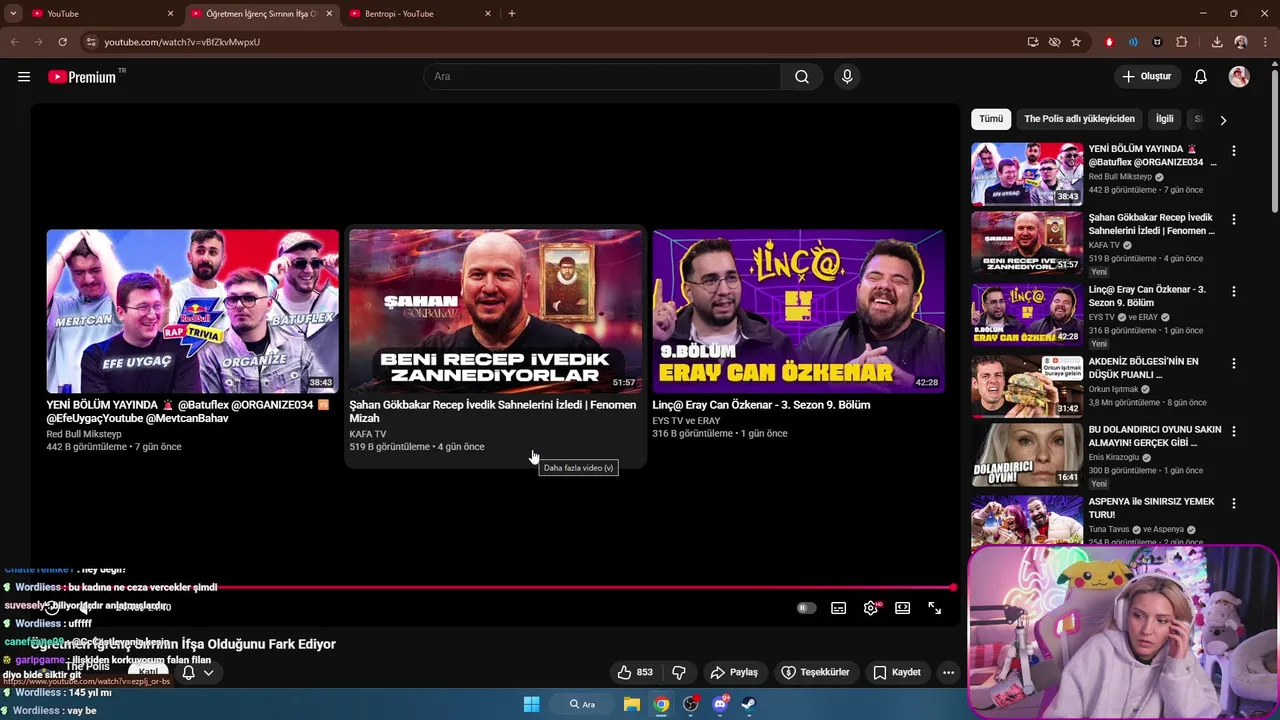
Task: Switch player to theater mode
Action: (x=903, y=608)
